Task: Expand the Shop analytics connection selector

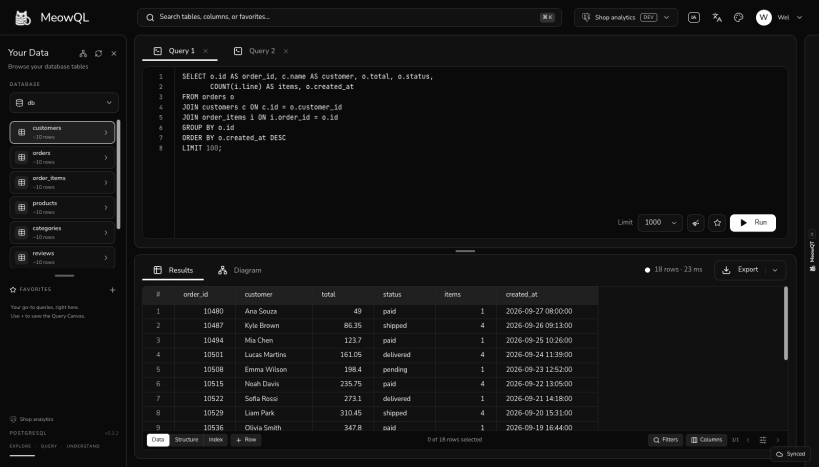Action: (626, 17)
